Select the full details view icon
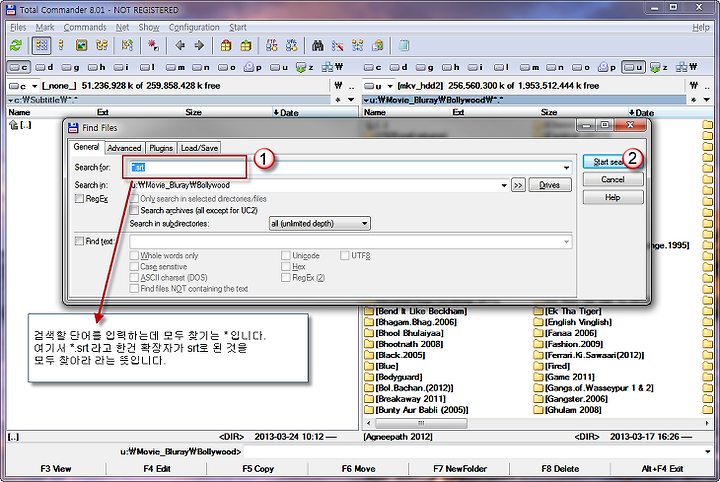This screenshot has width=720, height=482. 61,45
